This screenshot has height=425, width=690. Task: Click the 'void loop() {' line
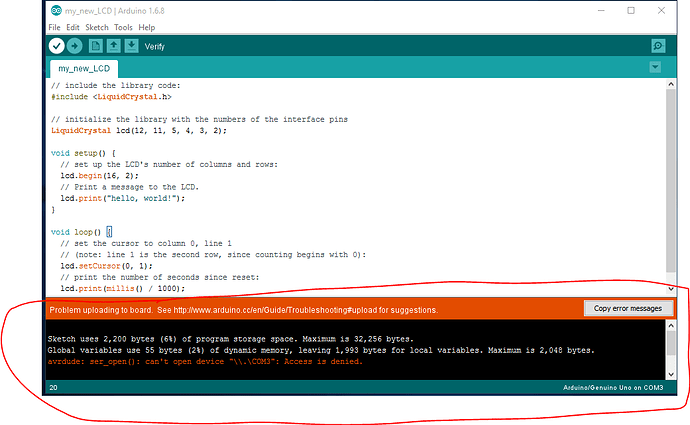81,232
